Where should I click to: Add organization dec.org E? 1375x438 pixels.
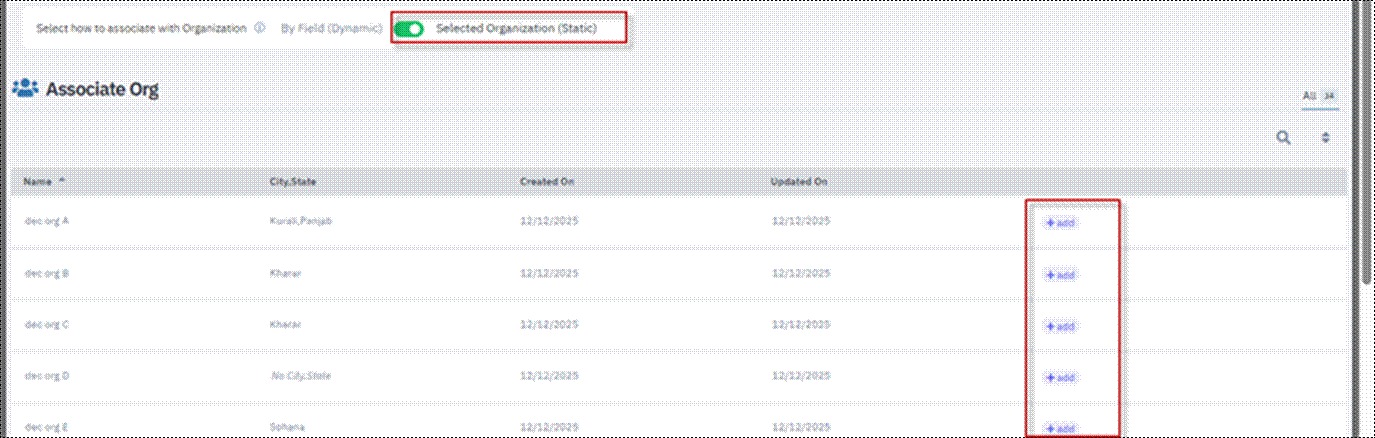[x=1060, y=429]
